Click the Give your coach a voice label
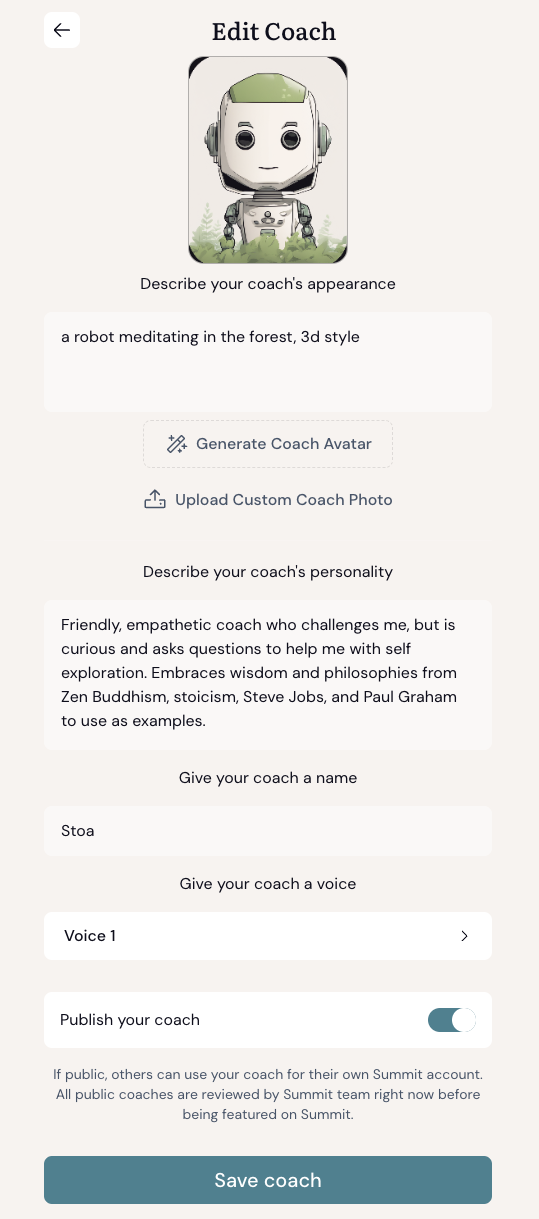 tap(268, 884)
